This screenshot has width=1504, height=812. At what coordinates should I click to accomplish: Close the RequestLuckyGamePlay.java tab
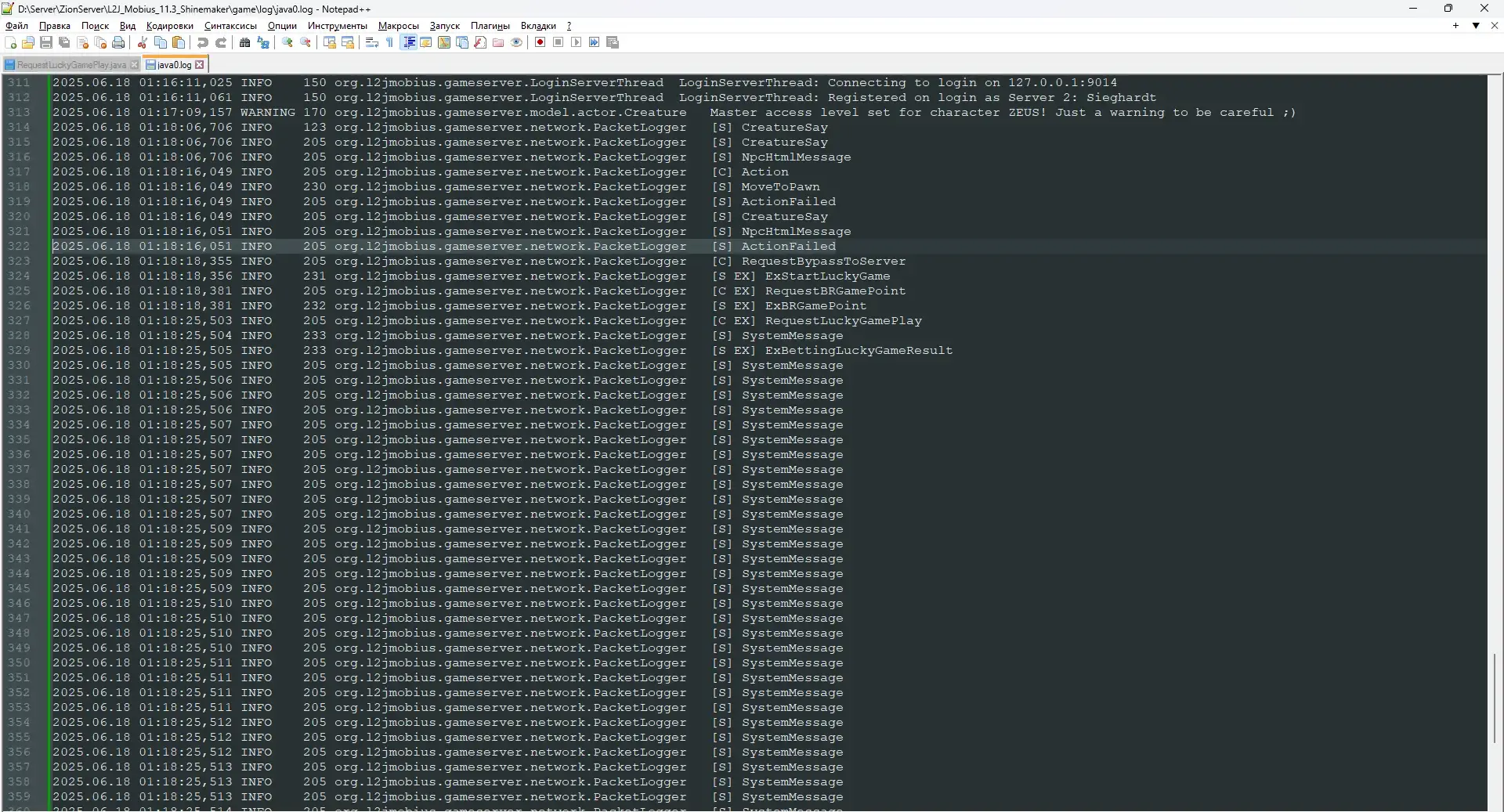(x=134, y=65)
